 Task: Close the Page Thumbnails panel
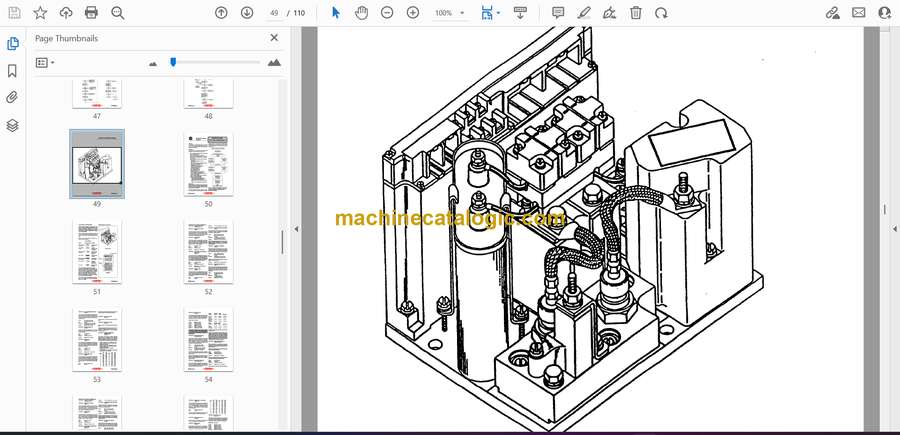[x=274, y=38]
